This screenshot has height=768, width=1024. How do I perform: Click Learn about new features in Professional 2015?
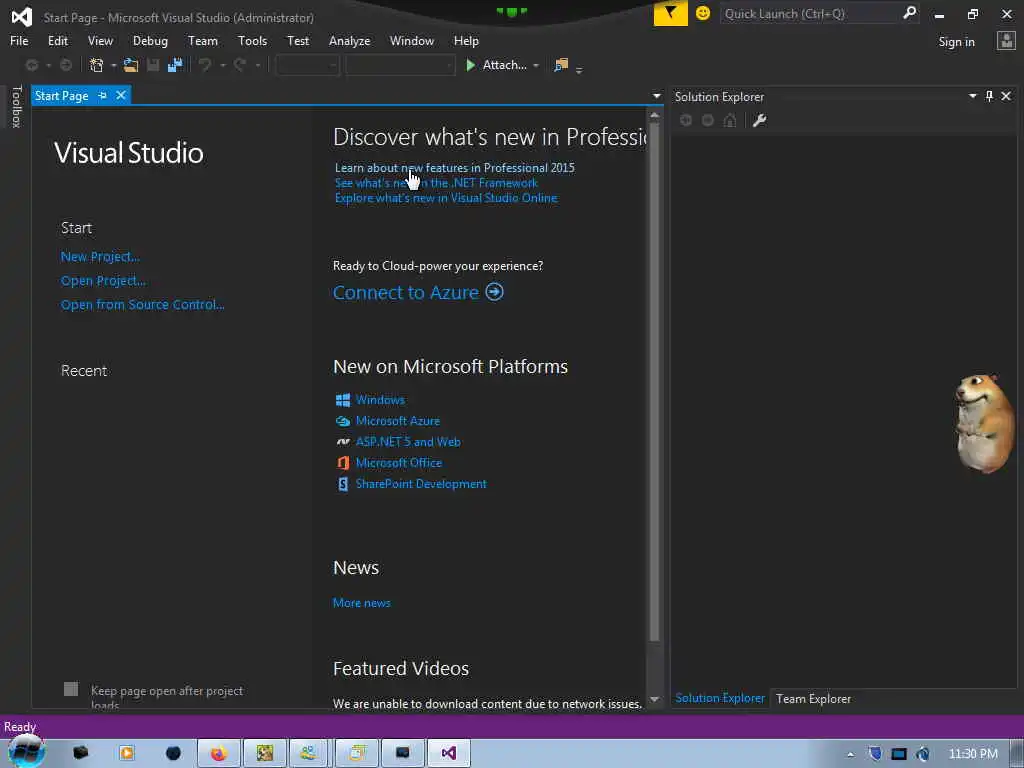click(x=455, y=168)
